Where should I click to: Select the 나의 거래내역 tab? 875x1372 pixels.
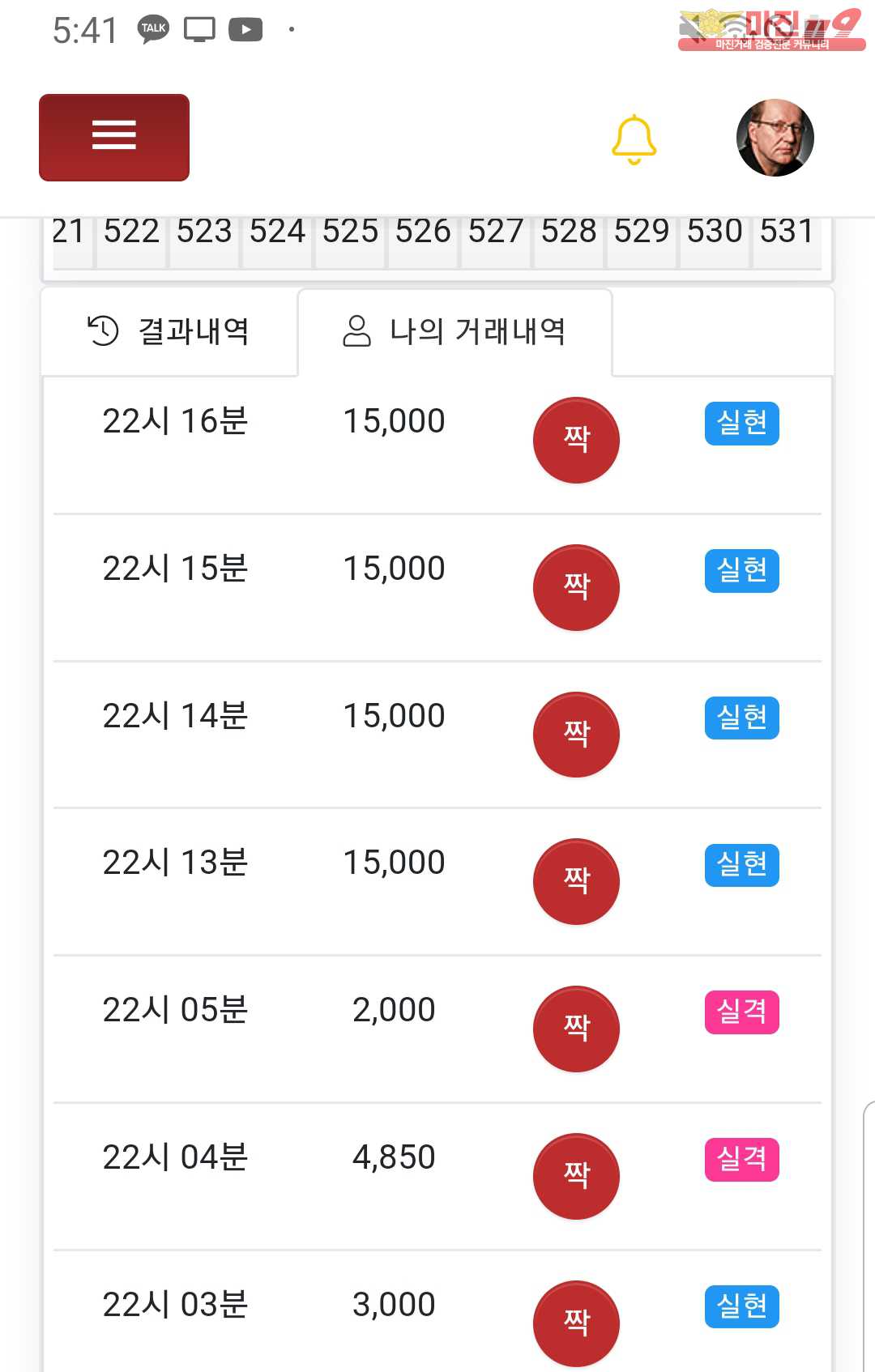(x=455, y=331)
